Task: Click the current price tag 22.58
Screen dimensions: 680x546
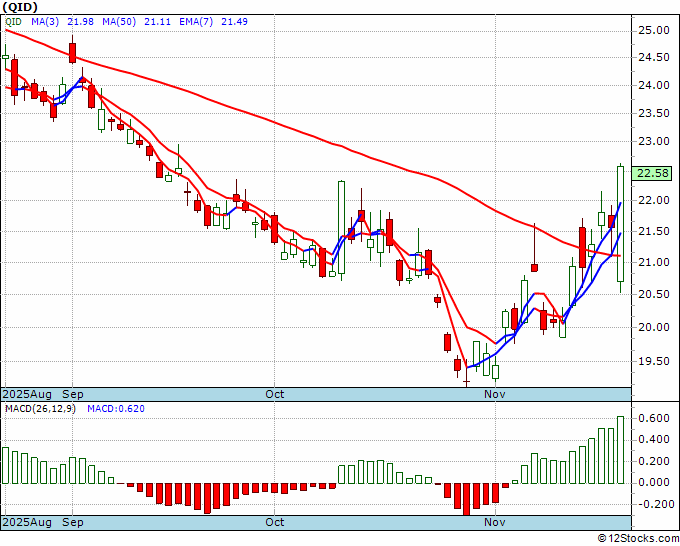Action: [x=652, y=173]
